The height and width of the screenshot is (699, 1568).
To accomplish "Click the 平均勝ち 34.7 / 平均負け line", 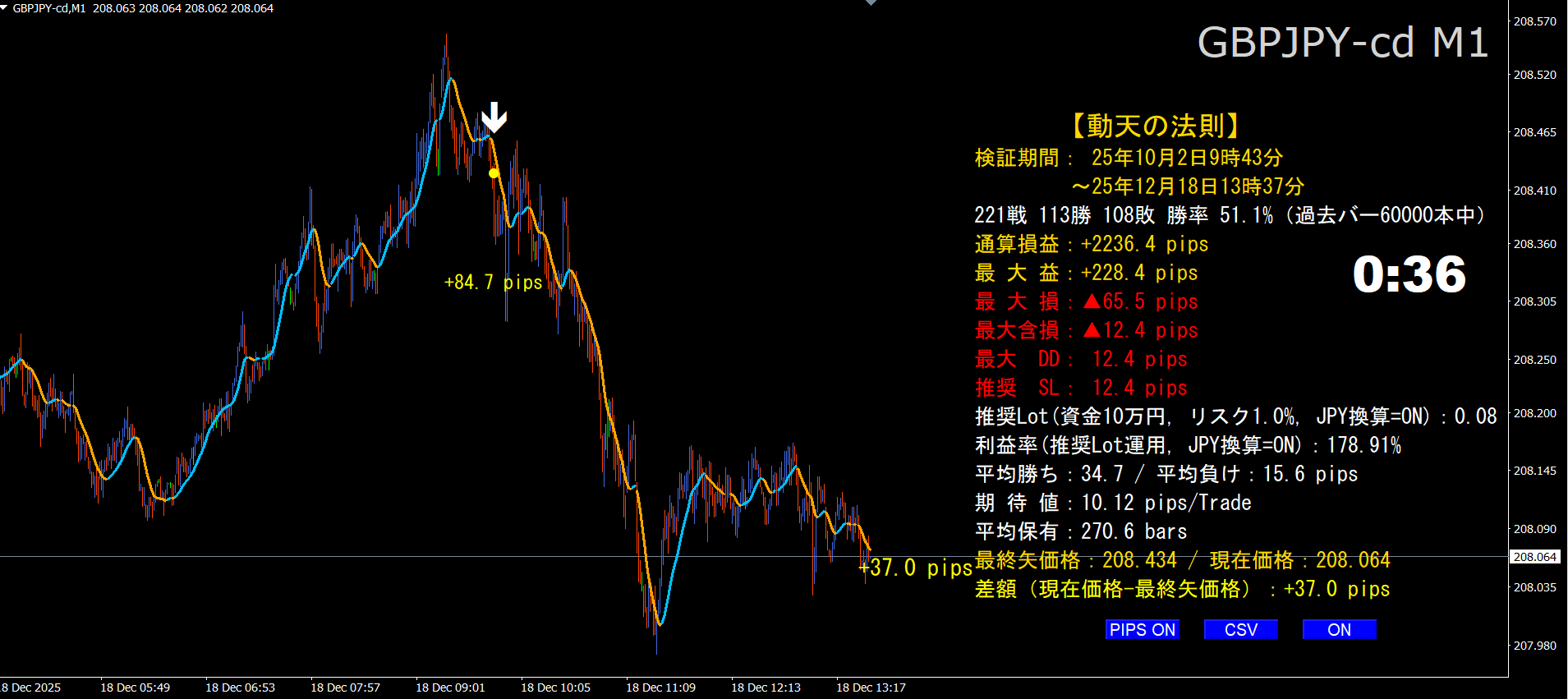I will coord(1166,474).
